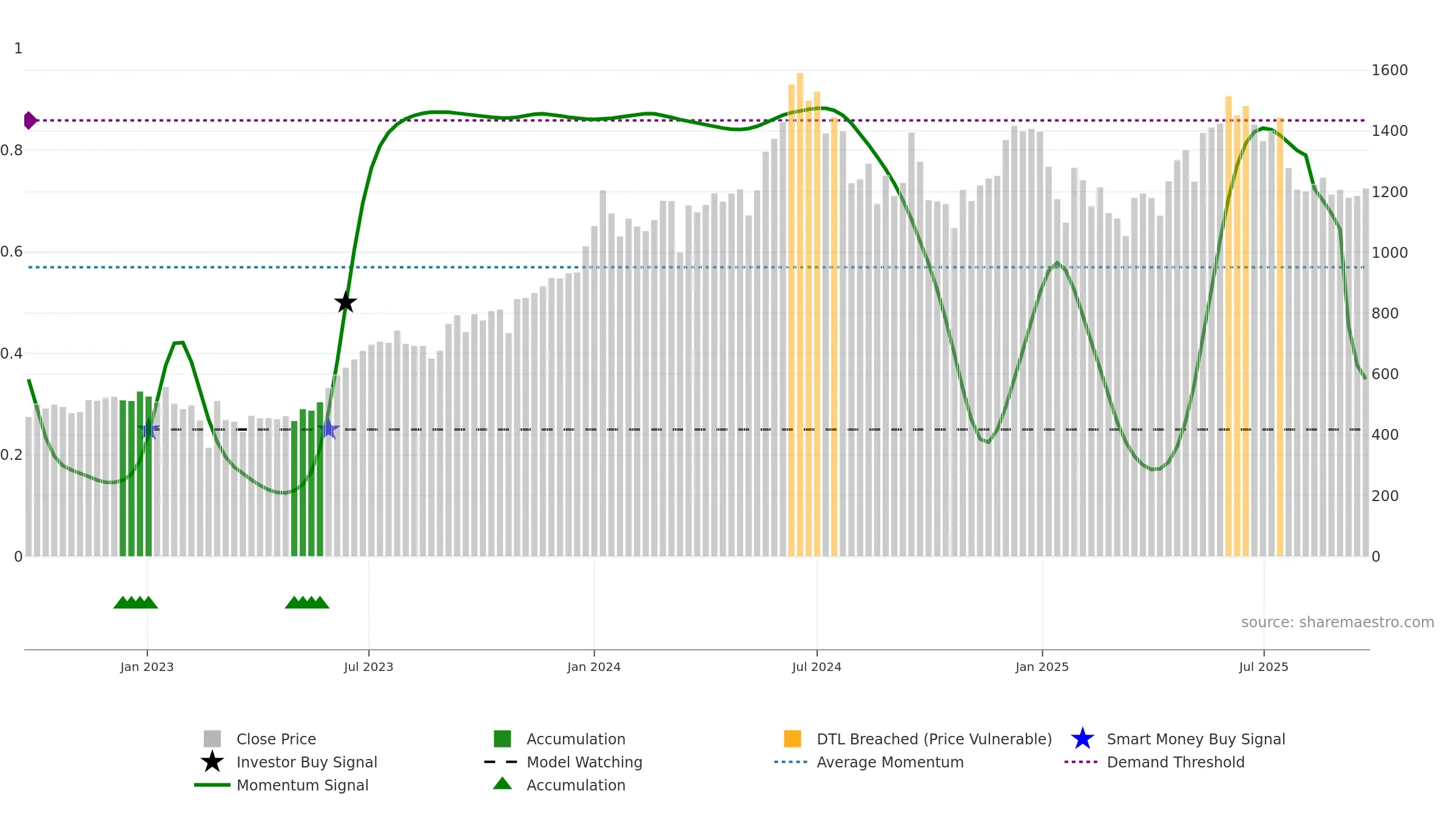
Task: Click the source: sharemaestro.com text
Action: [1338, 622]
